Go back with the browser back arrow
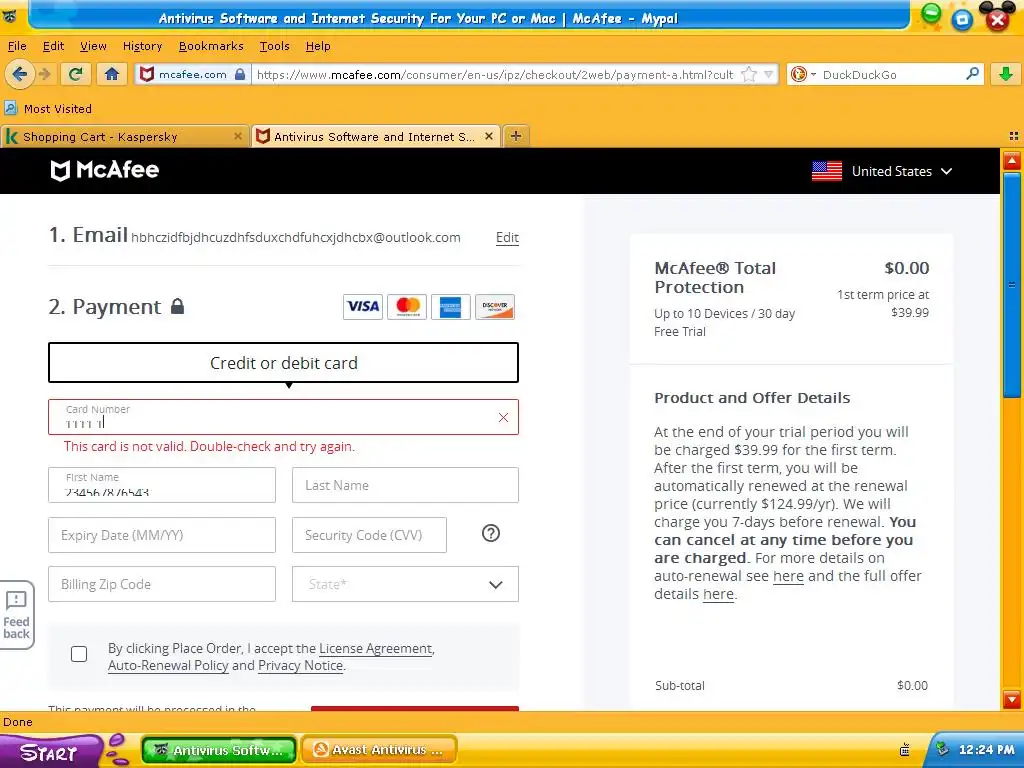 19,74
